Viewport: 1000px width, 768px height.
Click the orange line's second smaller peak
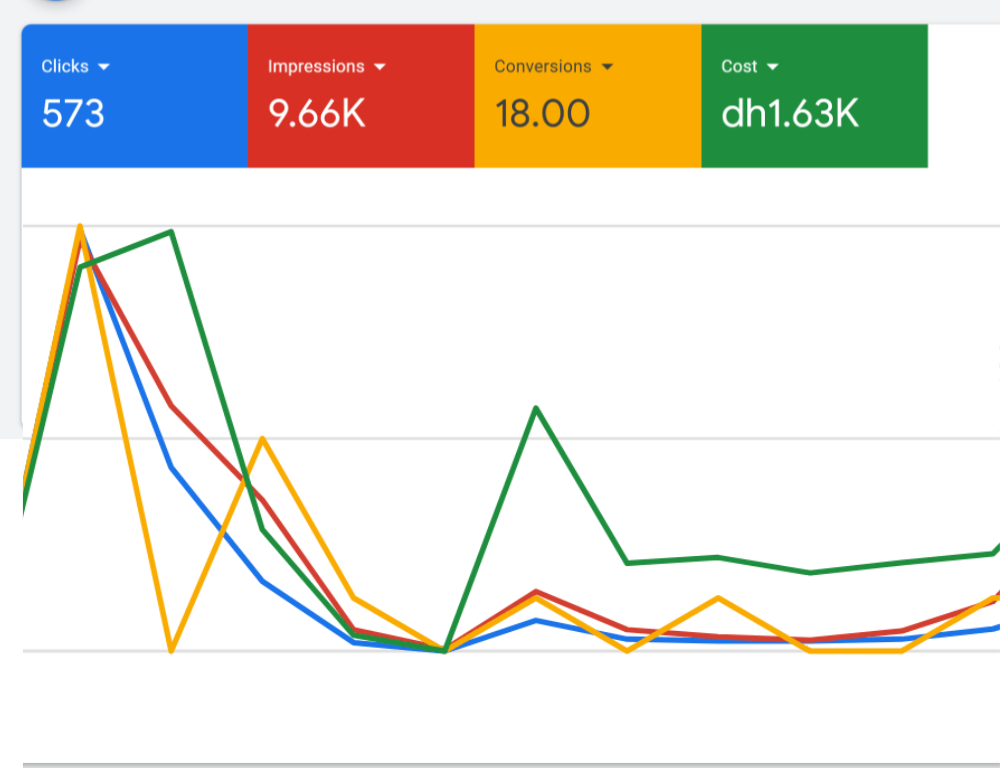tap(262, 438)
